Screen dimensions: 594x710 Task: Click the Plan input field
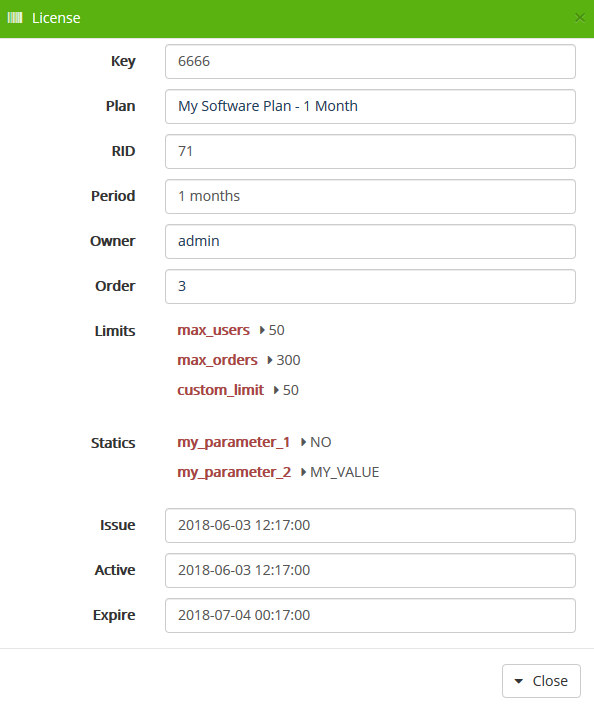370,106
